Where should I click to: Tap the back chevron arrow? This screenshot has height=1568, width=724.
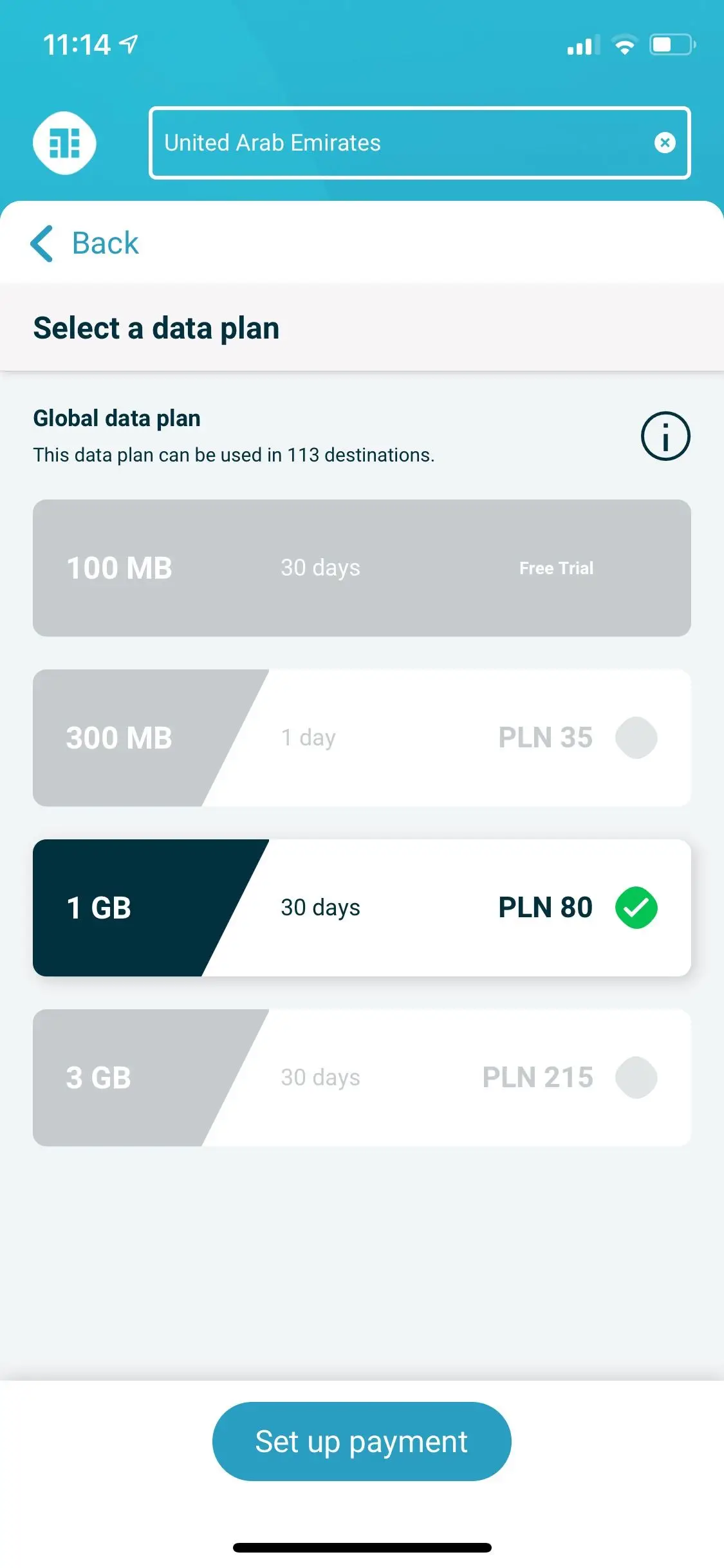coord(42,243)
